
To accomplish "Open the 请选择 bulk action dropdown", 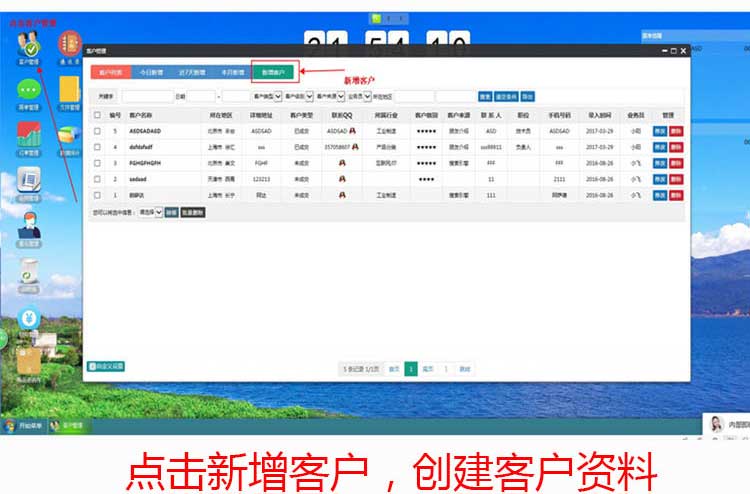I will tap(150, 212).
